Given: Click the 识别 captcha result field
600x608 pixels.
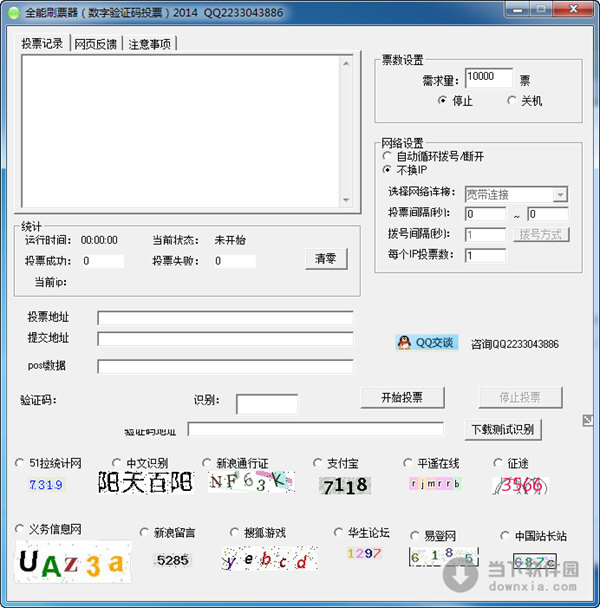Looking at the screenshot, I should [267, 404].
